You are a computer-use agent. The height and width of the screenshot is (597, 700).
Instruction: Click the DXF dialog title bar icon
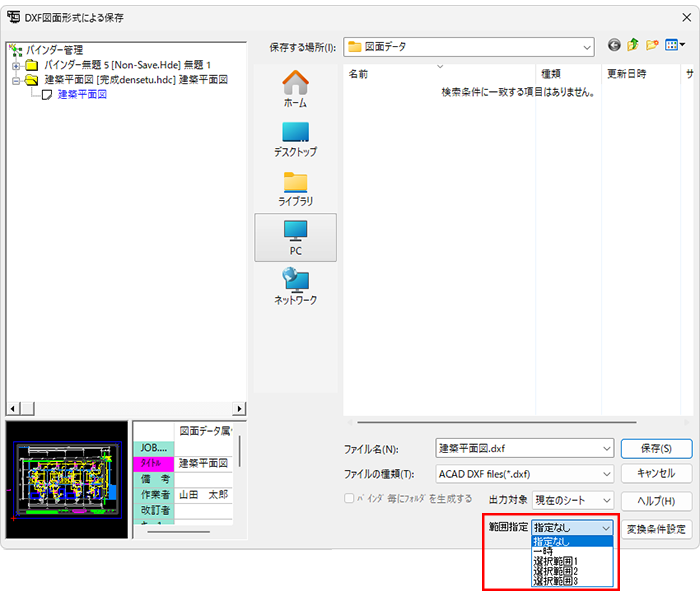(x=14, y=17)
